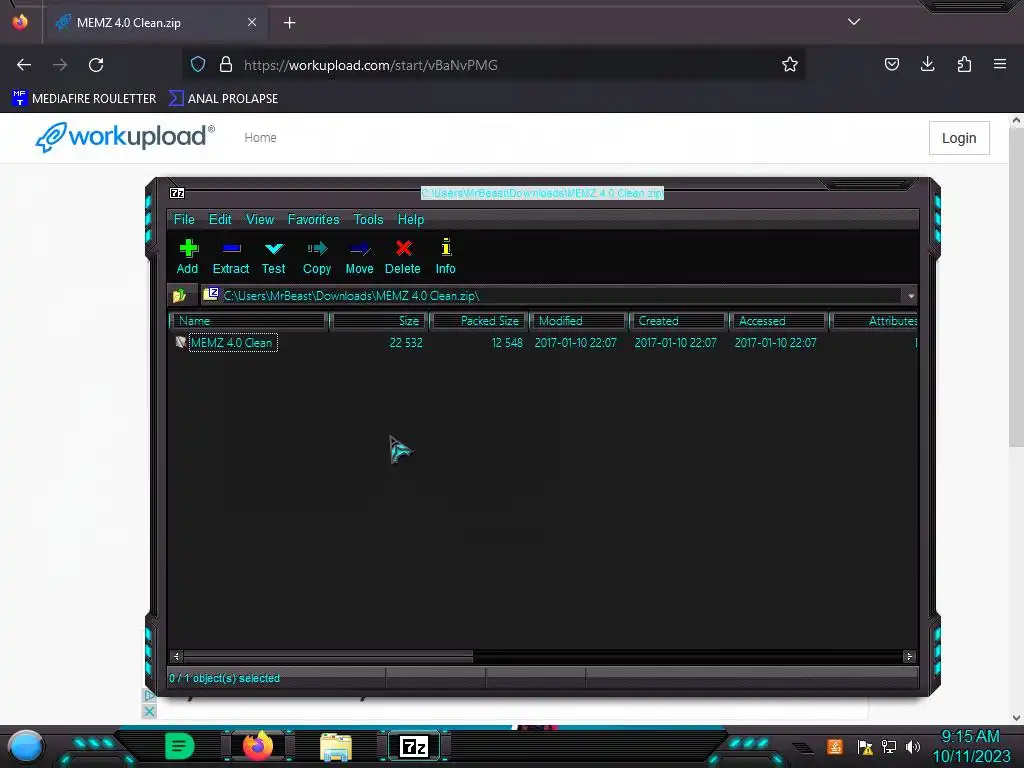Click the right scroll arrow in 7-Zip
Viewport: 1024px width, 768px height.
pyautogui.click(x=909, y=656)
